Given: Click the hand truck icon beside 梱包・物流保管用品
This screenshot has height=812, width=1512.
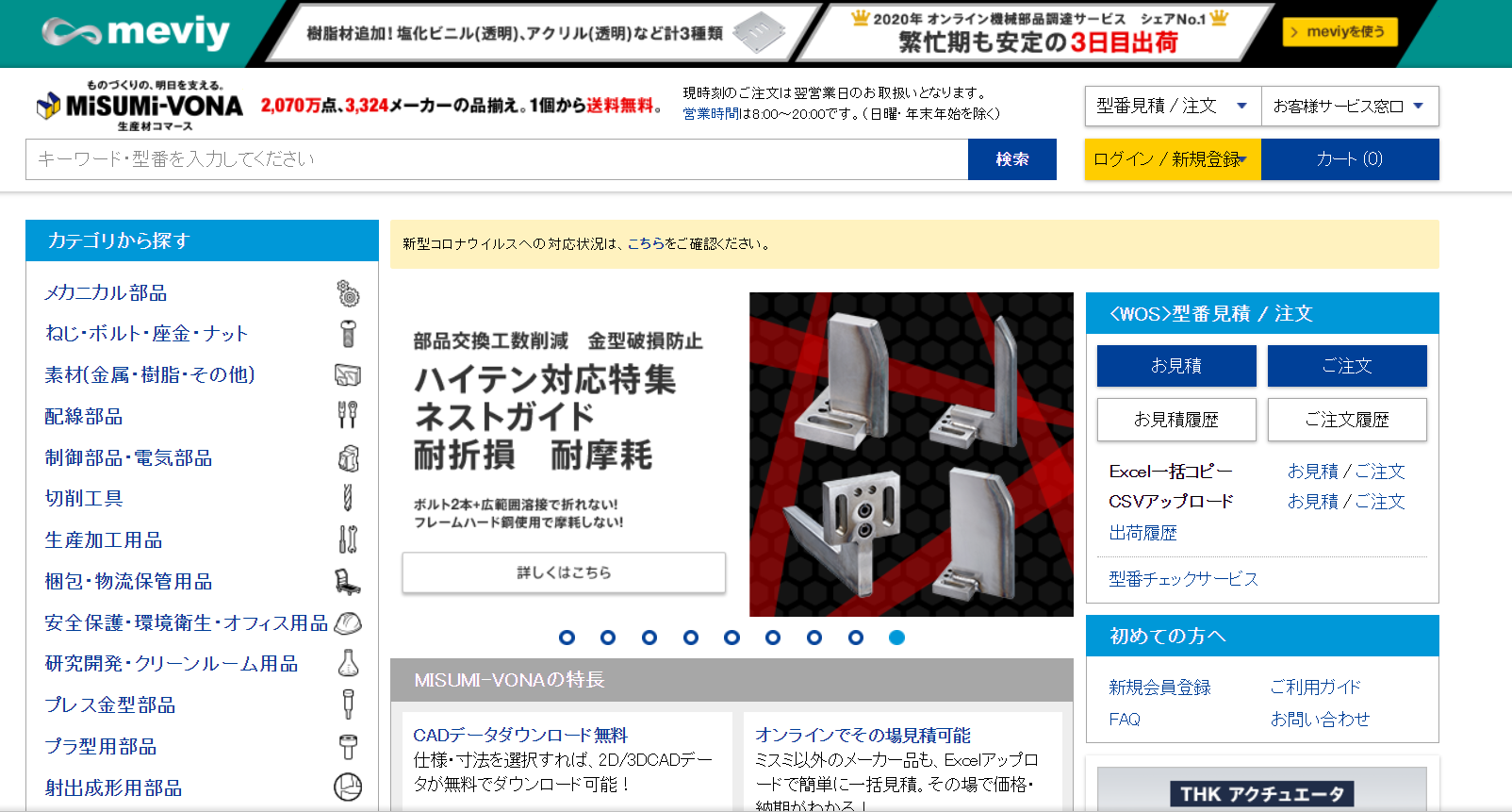Looking at the screenshot, I should 348,582.
